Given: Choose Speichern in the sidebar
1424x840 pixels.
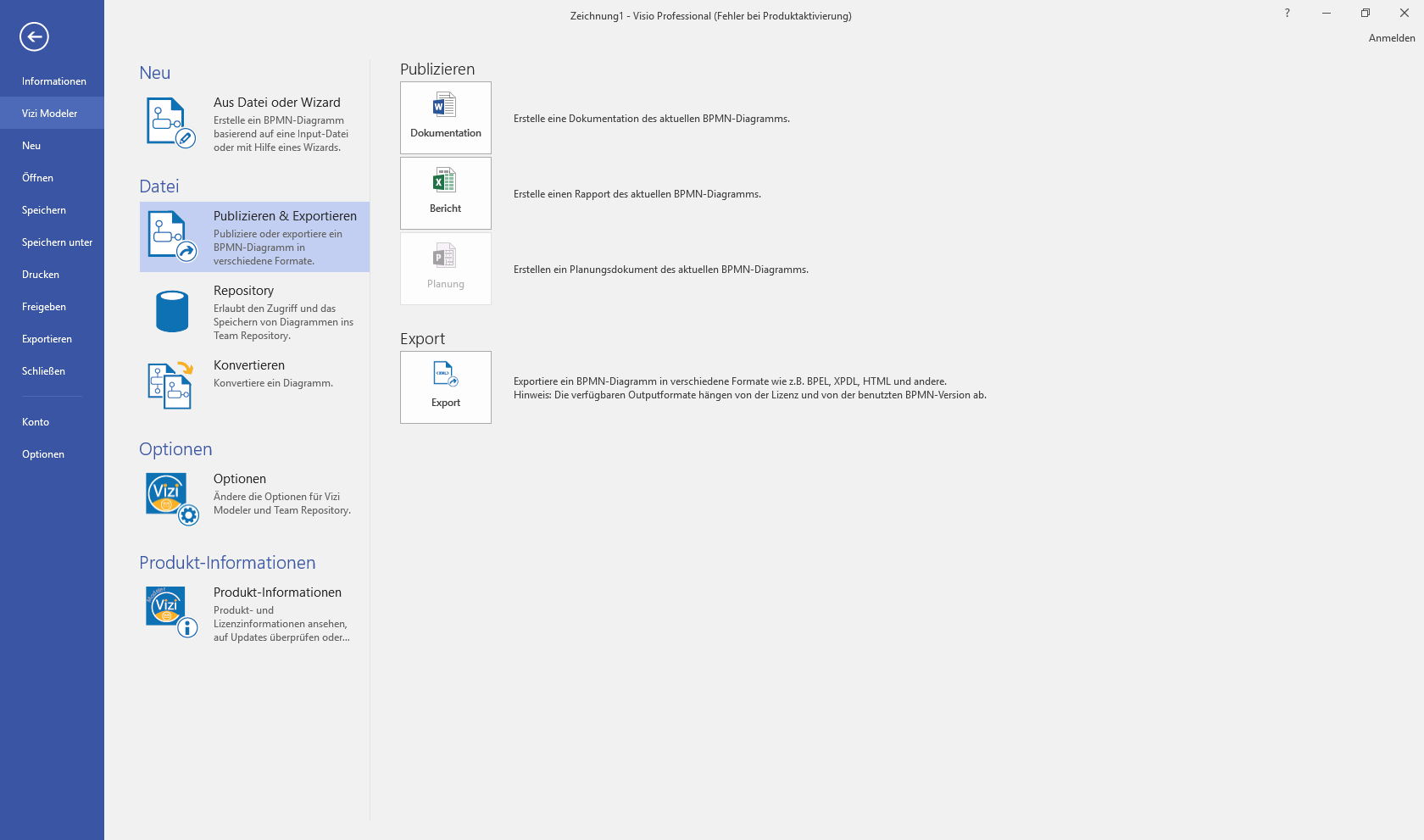Looking at the screenshot, I should click(x=52, y=210).
